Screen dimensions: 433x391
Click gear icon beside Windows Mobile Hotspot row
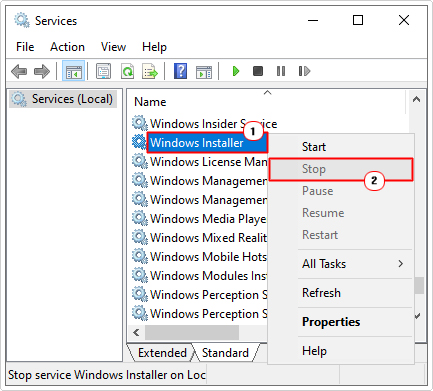click(140, 256)
